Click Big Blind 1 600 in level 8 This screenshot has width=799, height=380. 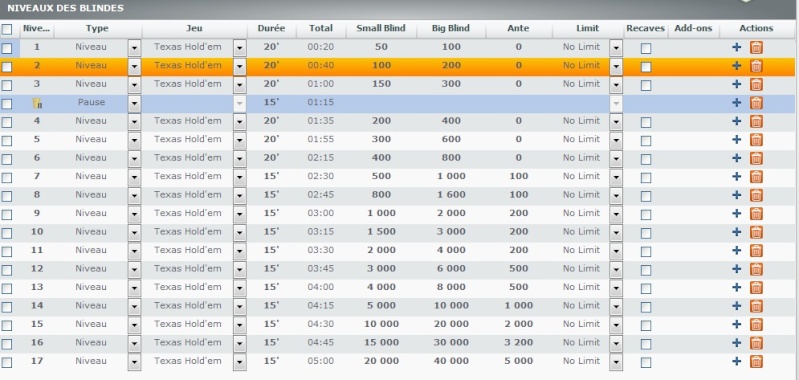[451, 195]
